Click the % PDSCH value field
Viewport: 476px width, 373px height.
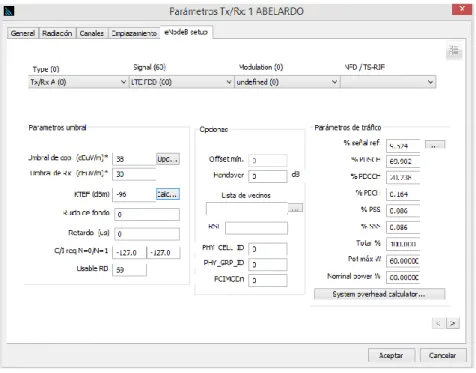pyautogui.click(x=403, y=161)
